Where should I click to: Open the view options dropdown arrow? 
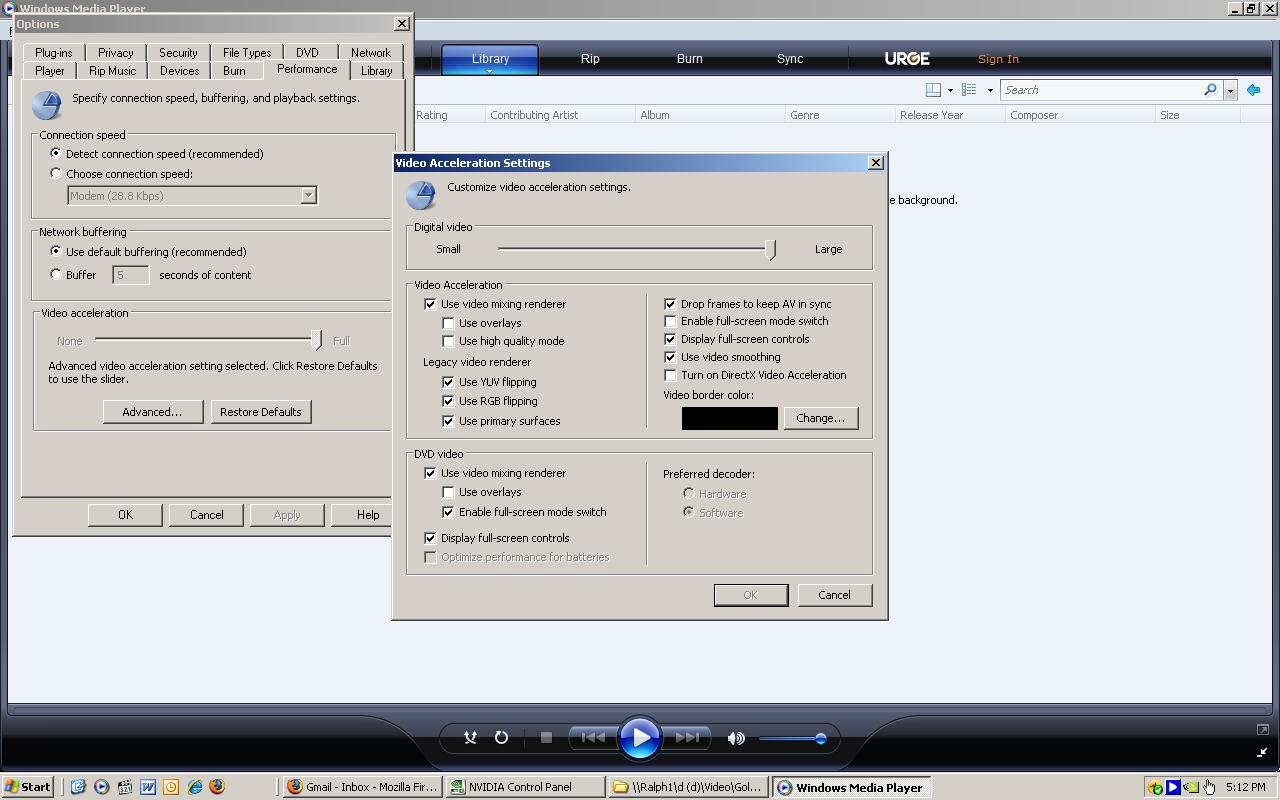(x=988, y=89)
